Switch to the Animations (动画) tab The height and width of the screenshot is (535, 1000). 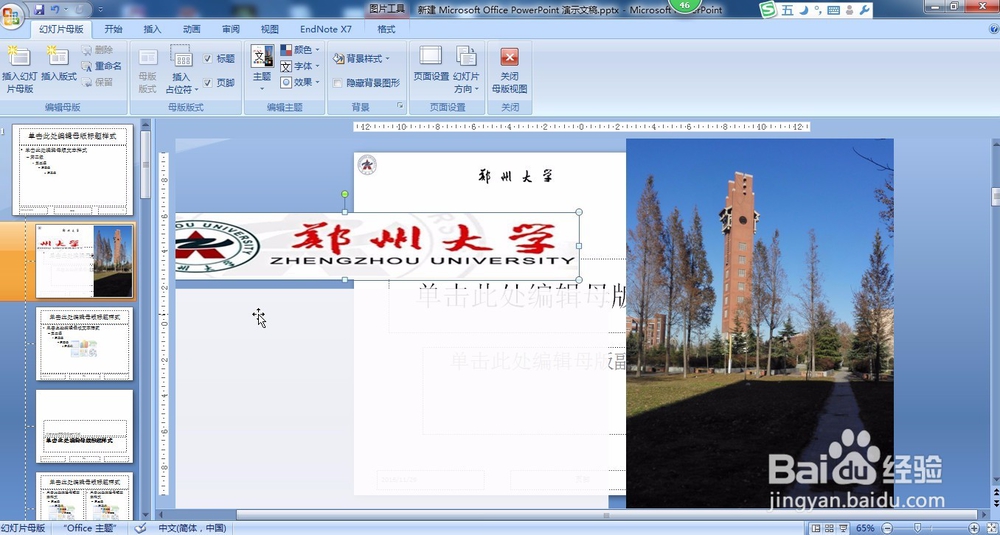coord(191,29)
